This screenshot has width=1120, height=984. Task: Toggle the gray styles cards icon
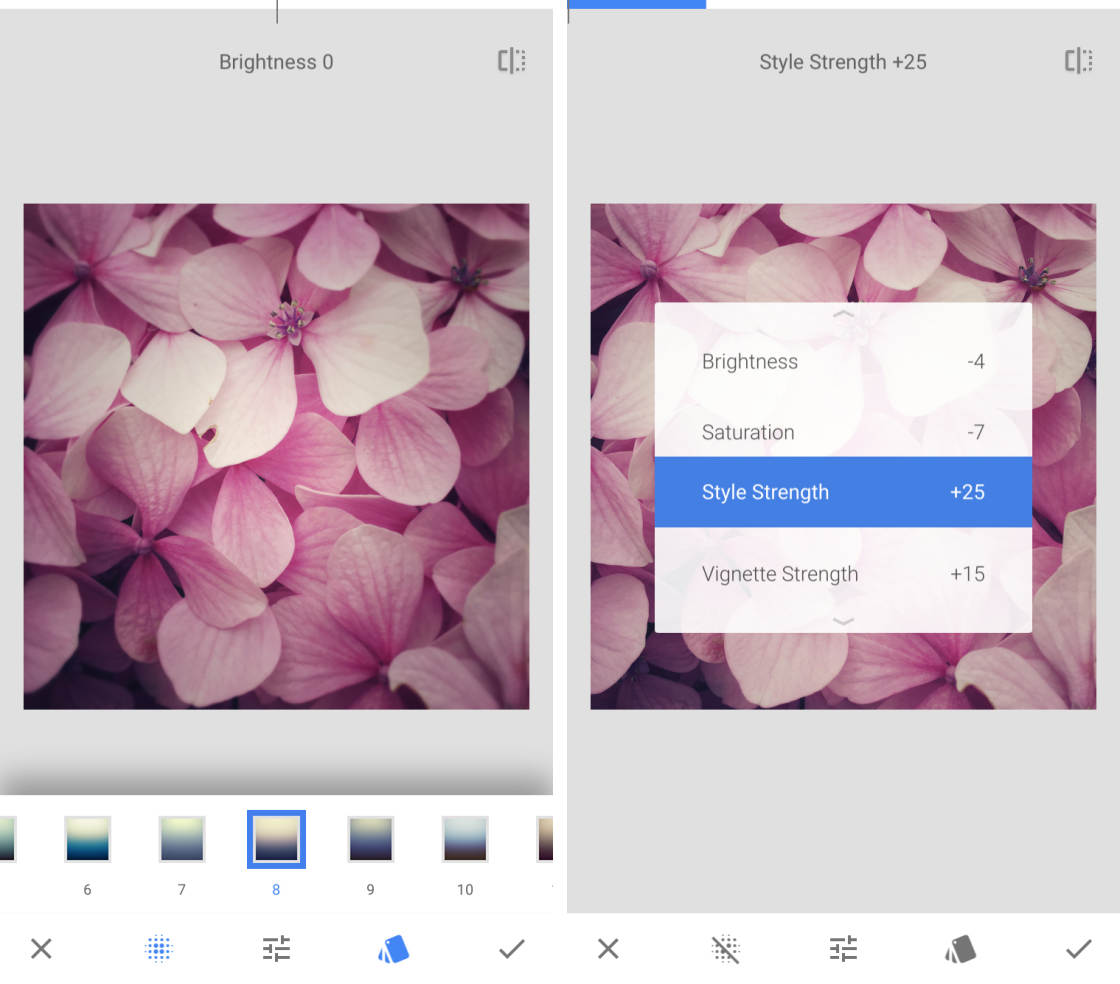click(x=960, y=948)
